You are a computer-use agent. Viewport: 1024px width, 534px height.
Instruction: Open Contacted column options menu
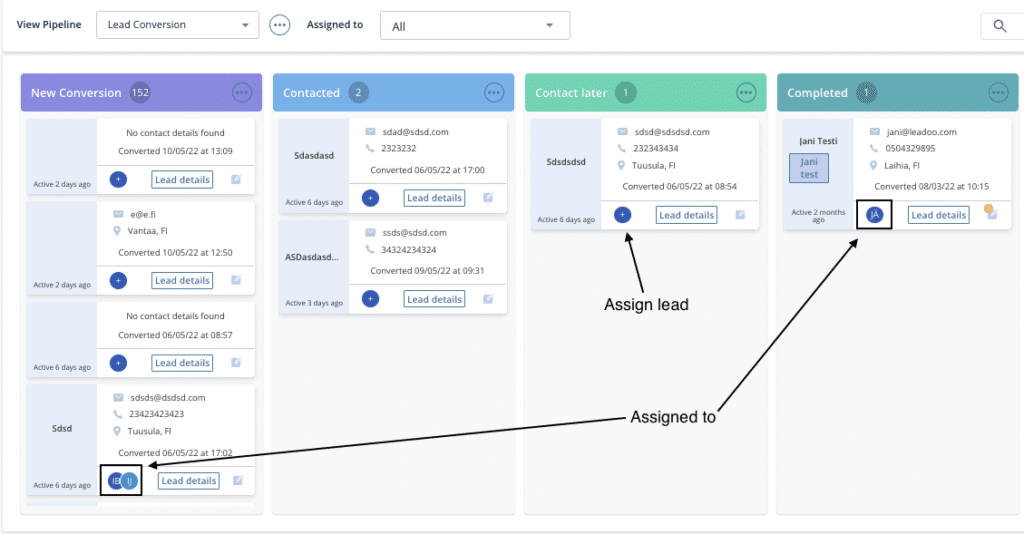click(x=494, y=92)
